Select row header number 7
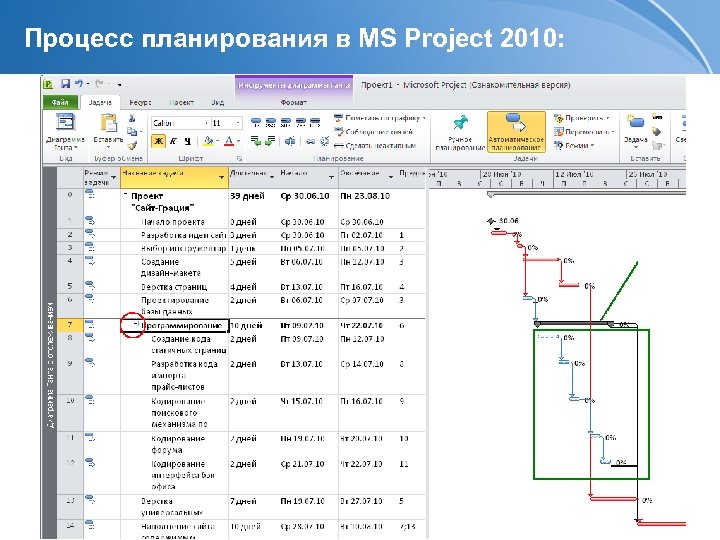The height and width of the screenshot is (540, 720). pyautogui.click(x=70, y=325)
